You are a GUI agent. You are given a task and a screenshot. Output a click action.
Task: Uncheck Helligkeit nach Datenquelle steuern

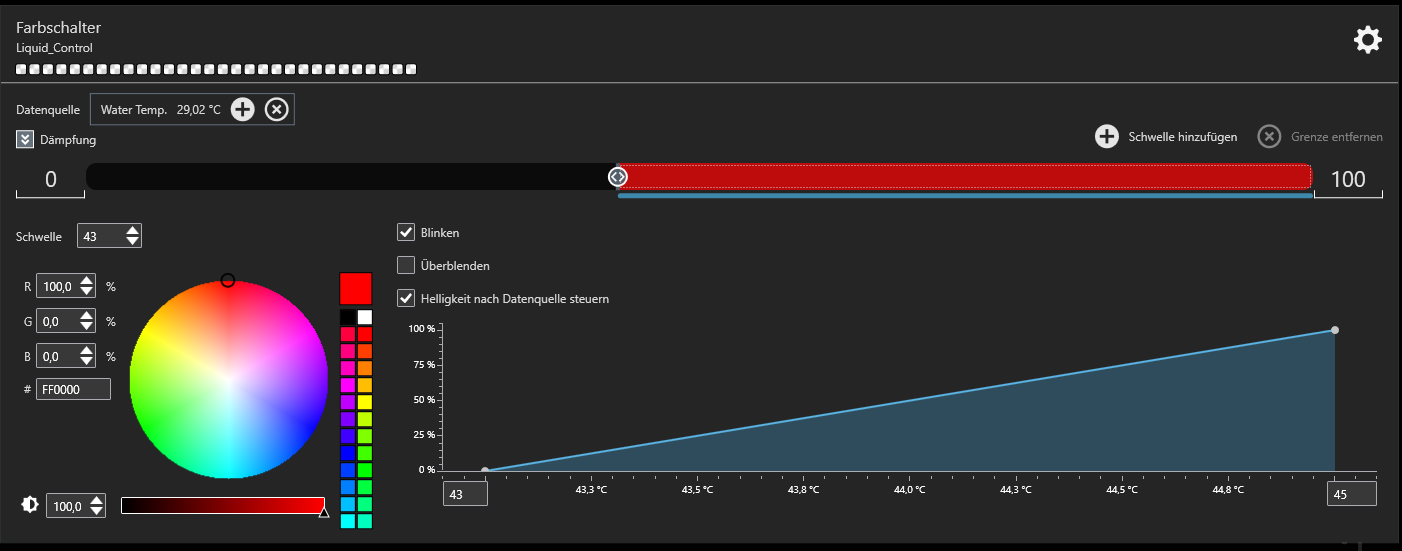[x=406, y=298]
